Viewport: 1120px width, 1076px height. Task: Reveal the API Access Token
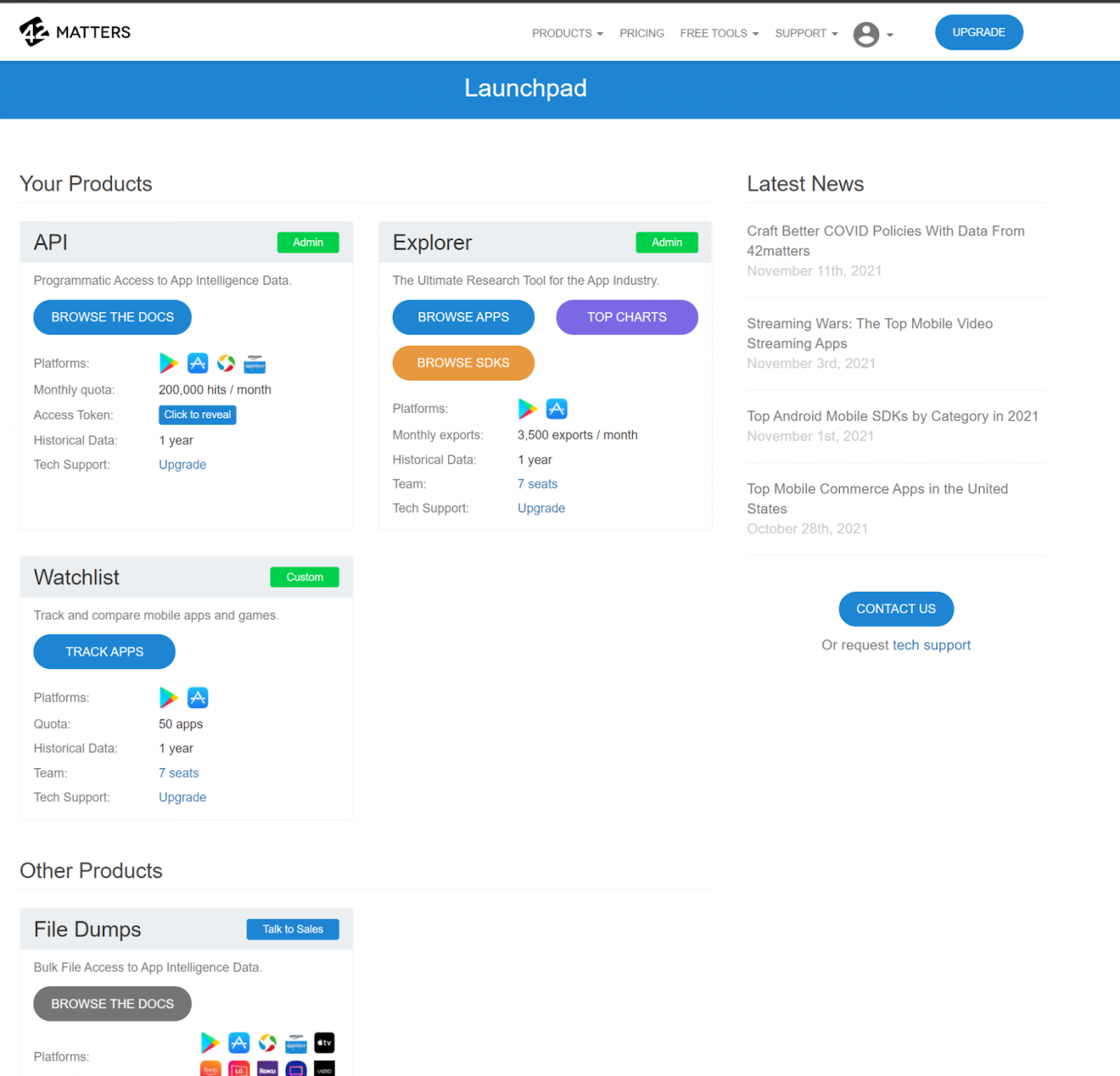click(197, 414)
